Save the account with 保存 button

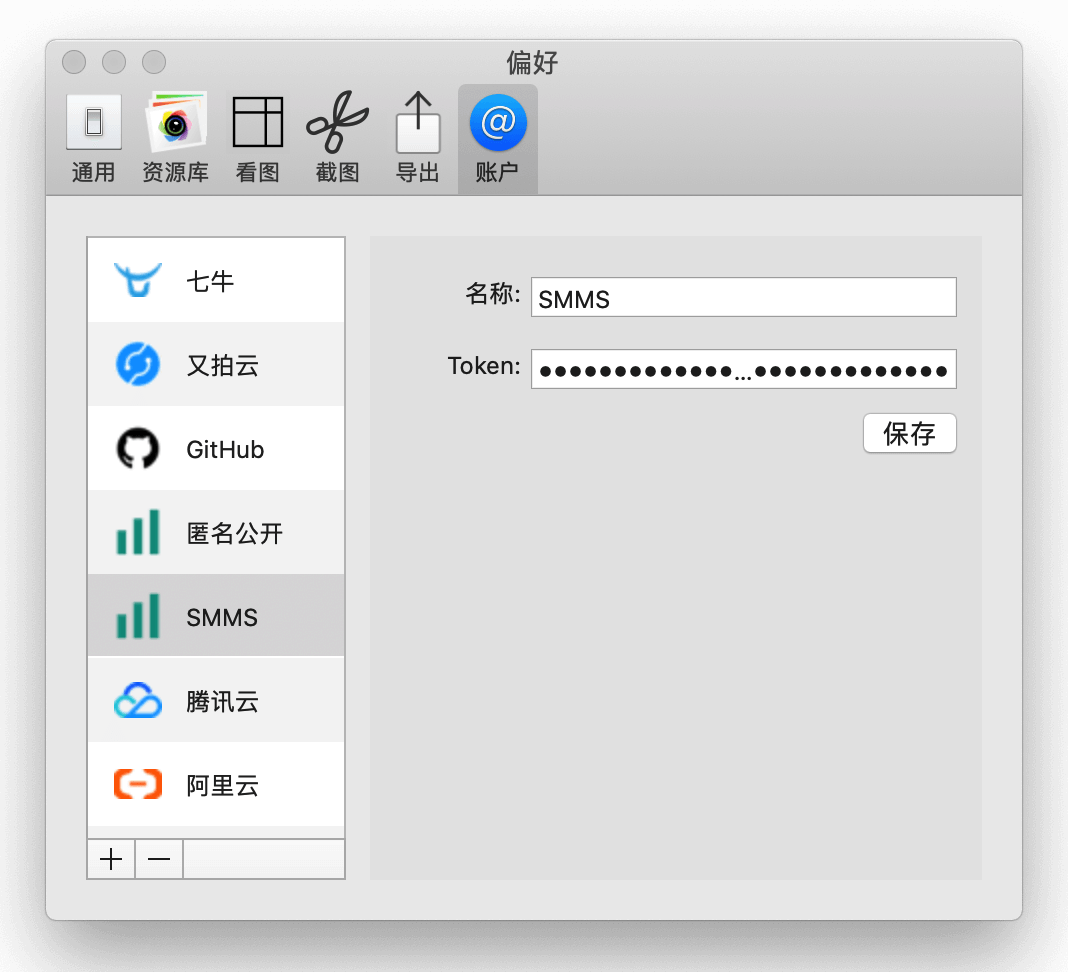pos(910,433)
